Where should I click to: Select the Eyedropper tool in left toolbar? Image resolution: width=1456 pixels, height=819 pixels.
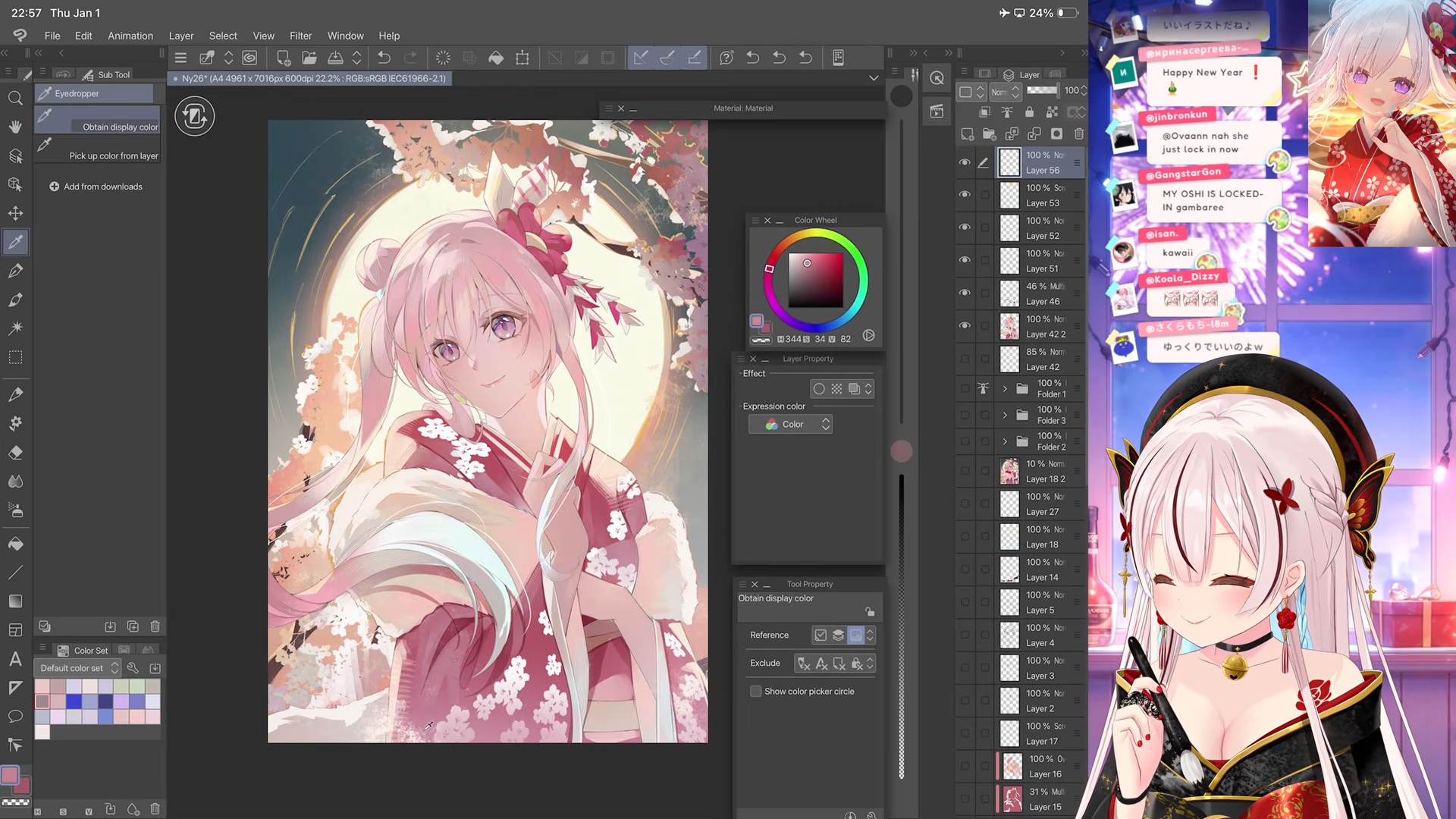tap(15, 242)
